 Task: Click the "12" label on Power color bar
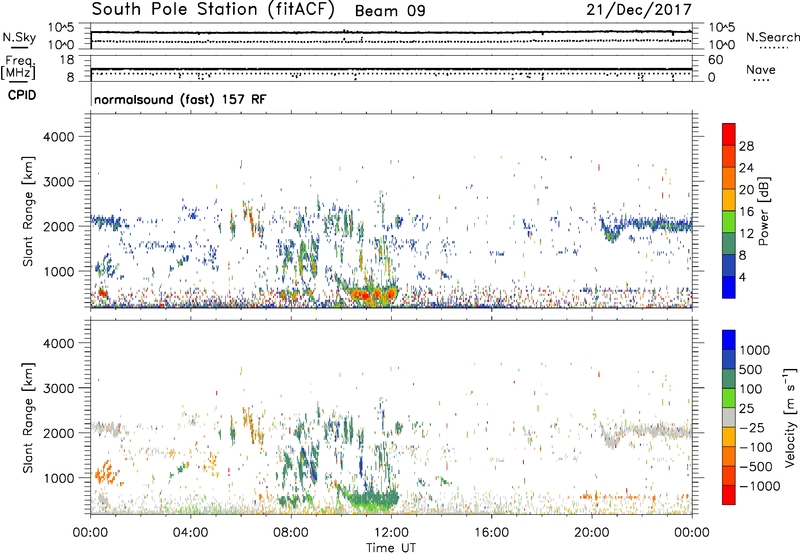pyautogui.click(x=746, y=234)
